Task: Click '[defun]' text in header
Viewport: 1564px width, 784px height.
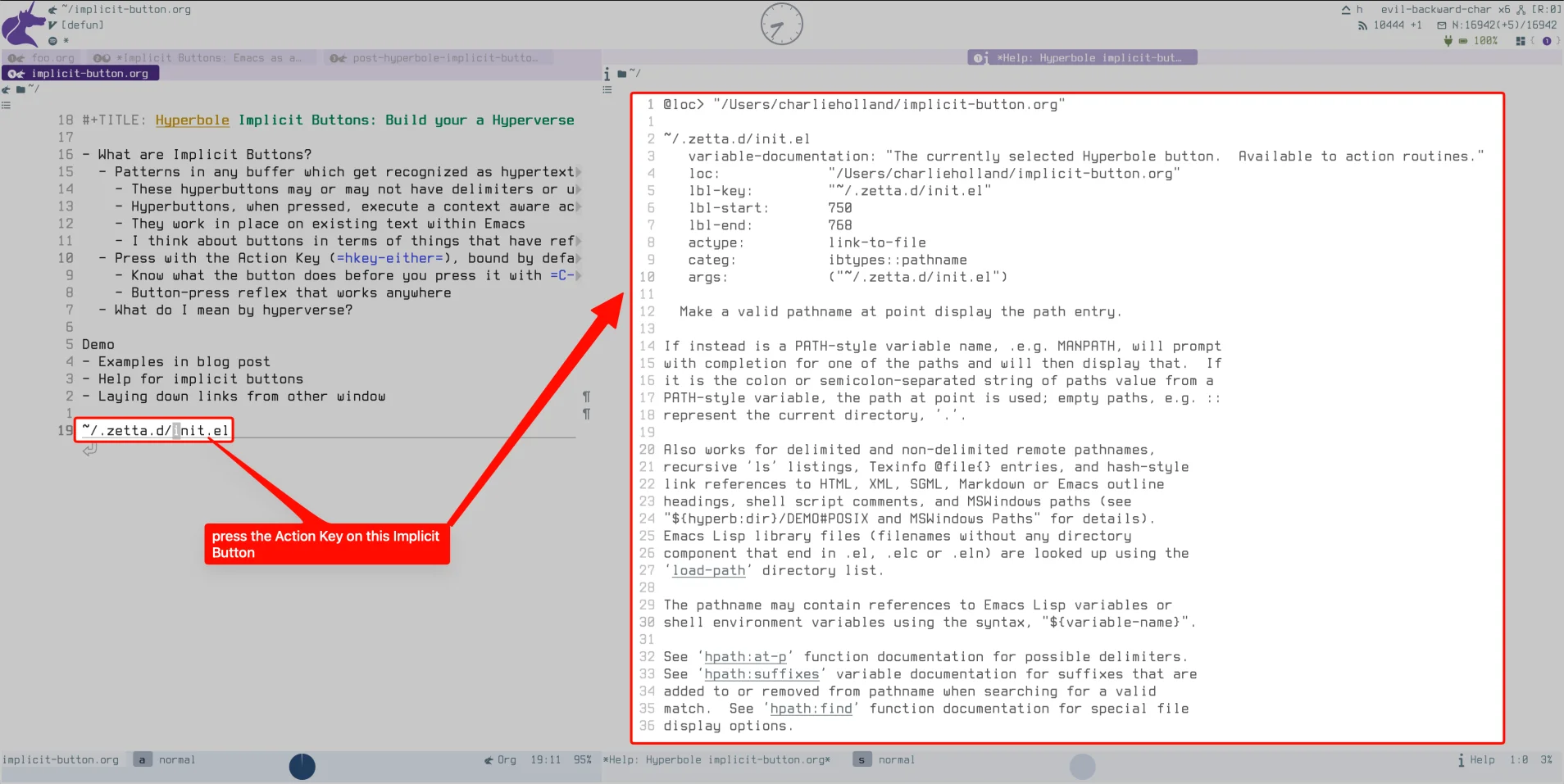Action: click(83, 25)
